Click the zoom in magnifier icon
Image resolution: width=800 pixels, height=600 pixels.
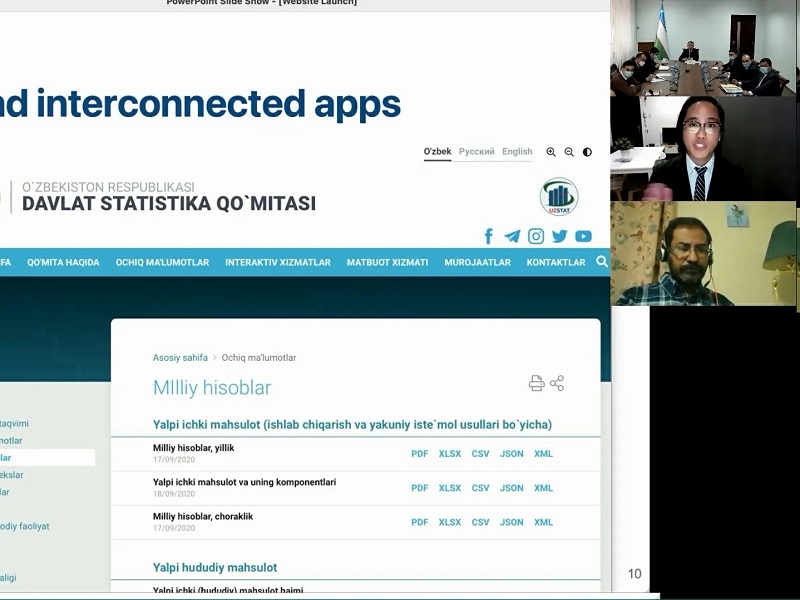(551, 152)
